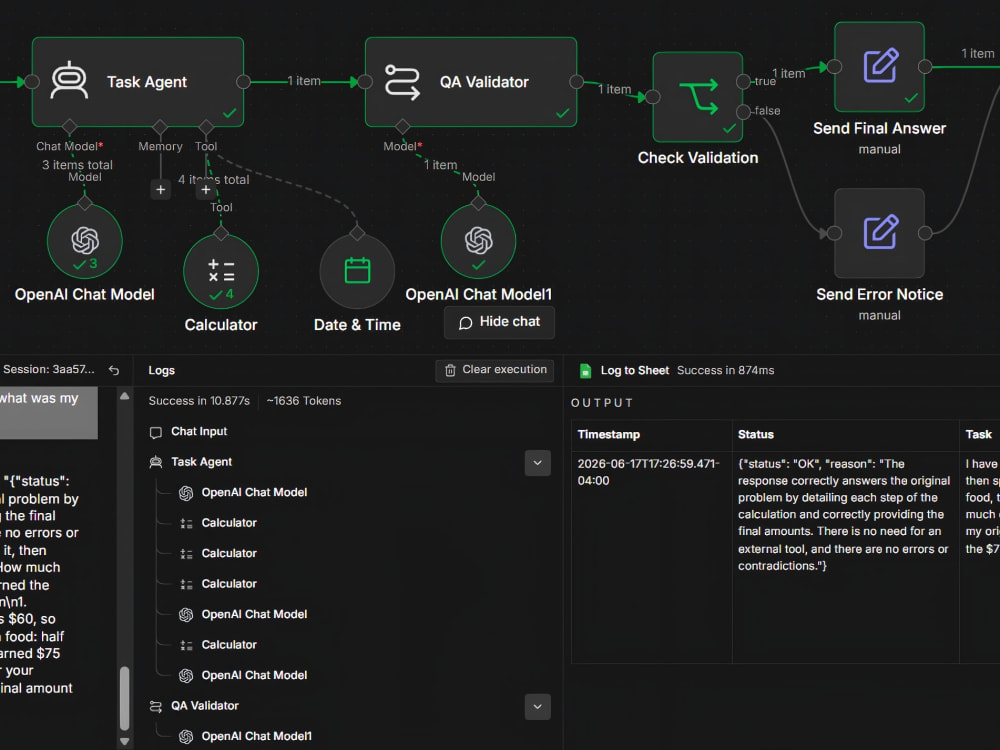Click the session reset arrow icon

pos(114,370)
